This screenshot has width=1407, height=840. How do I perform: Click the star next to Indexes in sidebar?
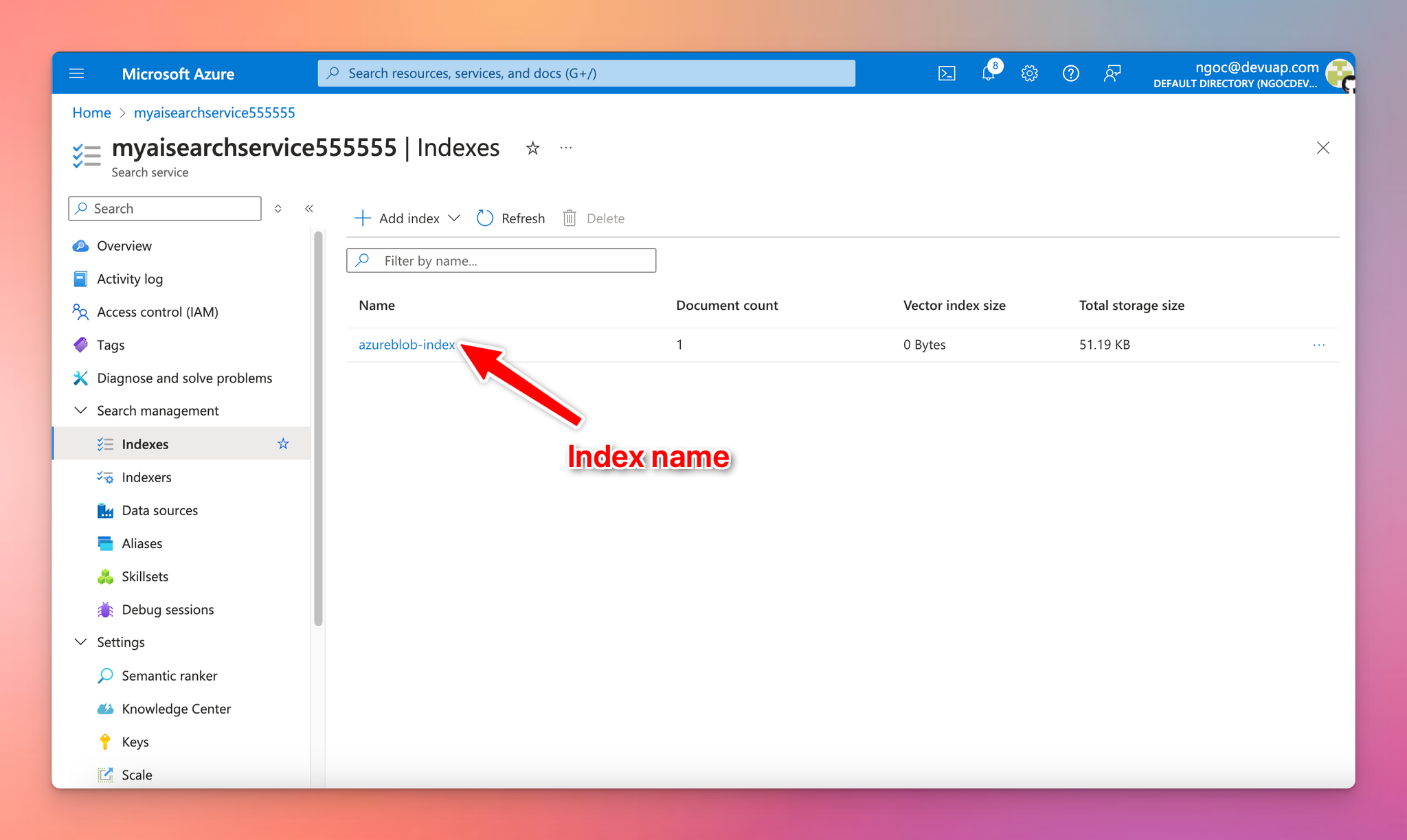[283, 444]
